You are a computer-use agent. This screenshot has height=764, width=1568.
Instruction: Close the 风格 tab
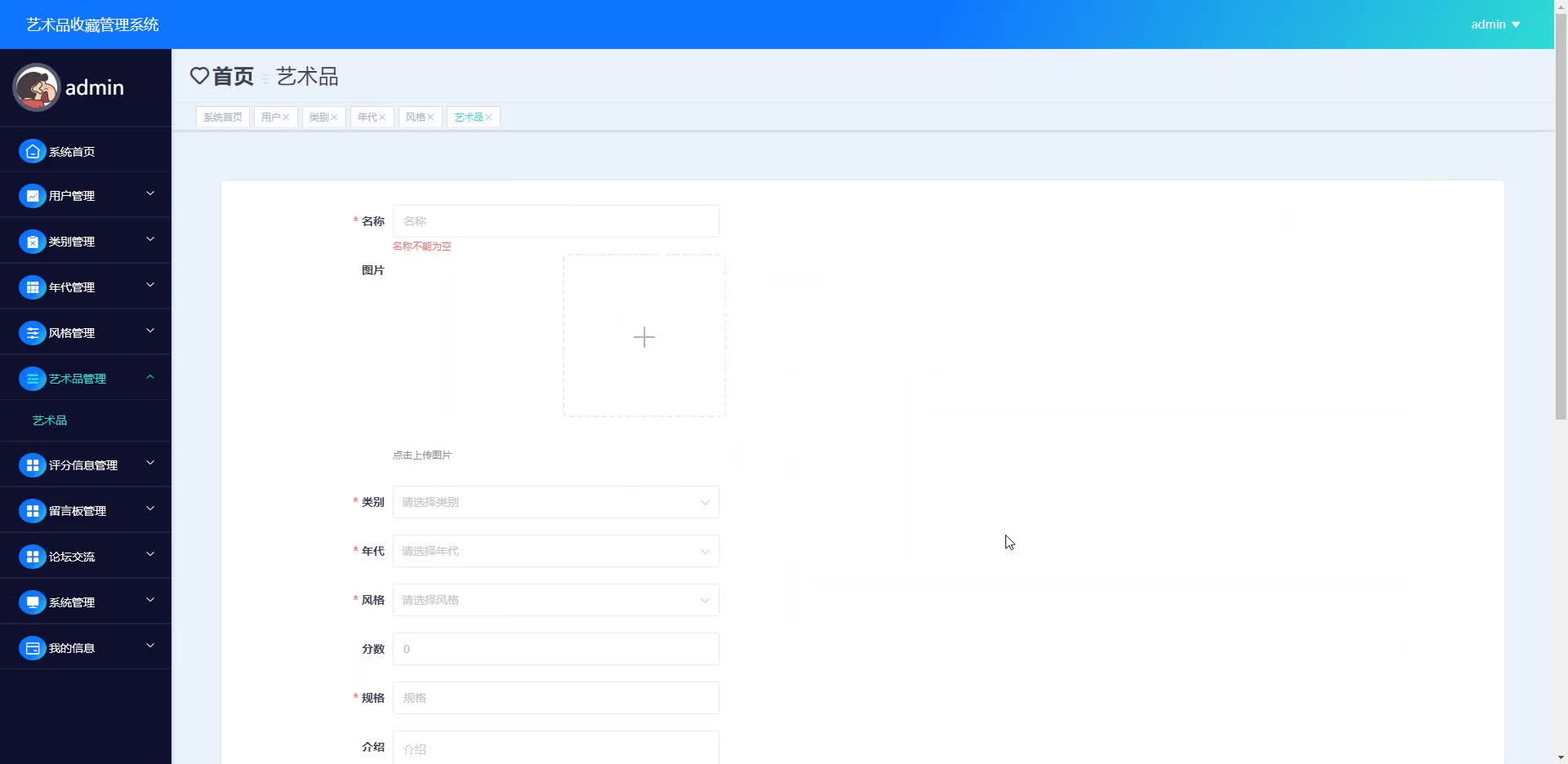[430, 118]
